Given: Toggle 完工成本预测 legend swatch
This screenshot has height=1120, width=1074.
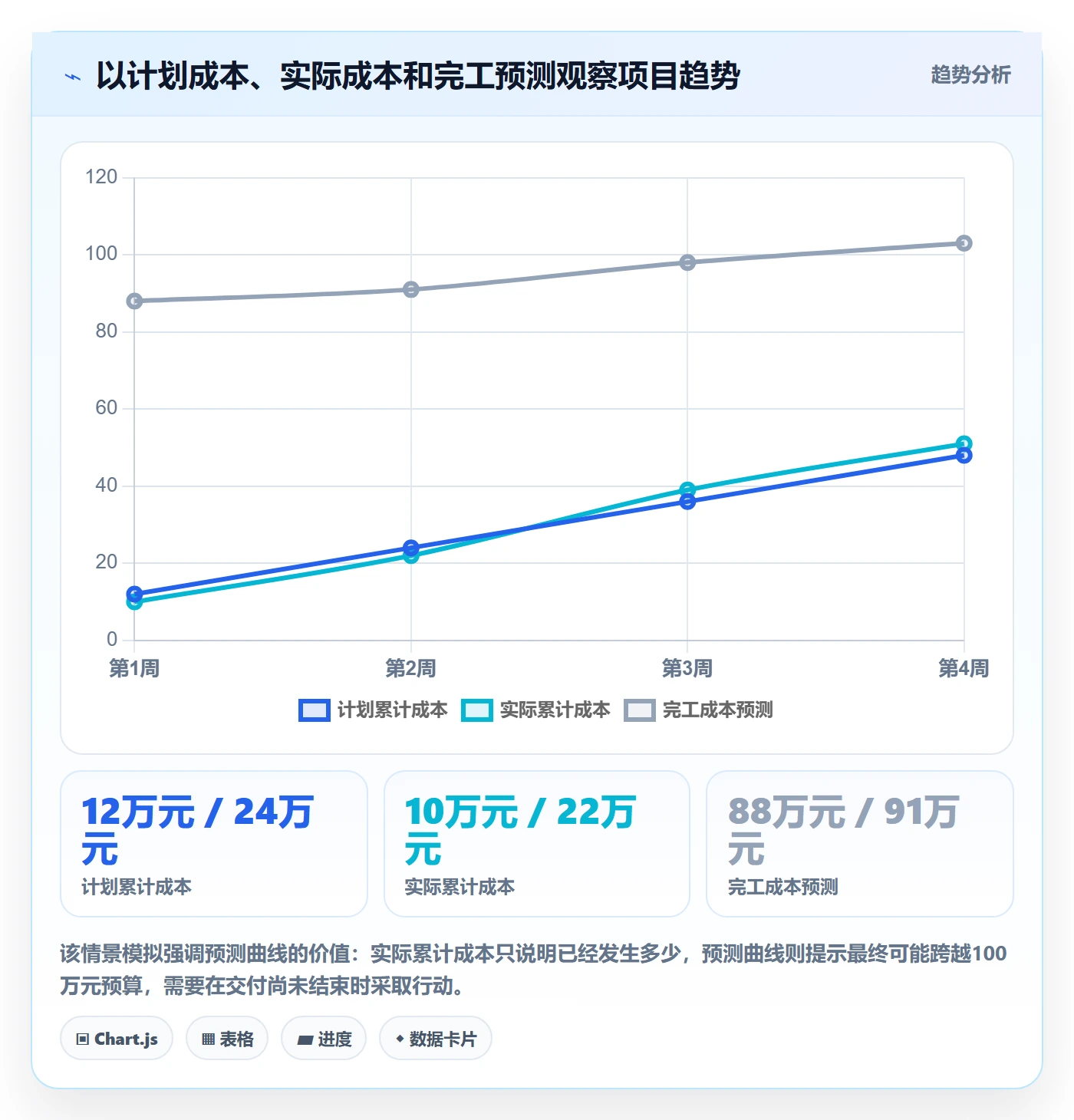Looking at the screenshot, I should tap(640, 710).
